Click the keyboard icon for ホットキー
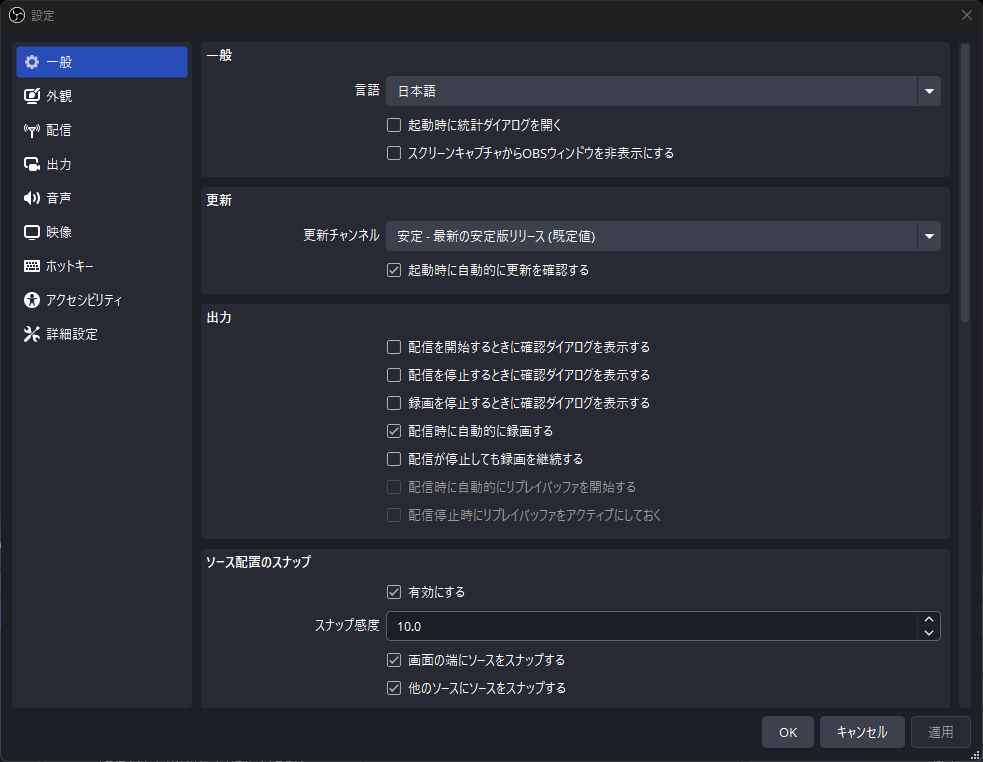This screenshot has height=762, width=983. [32, 266]
